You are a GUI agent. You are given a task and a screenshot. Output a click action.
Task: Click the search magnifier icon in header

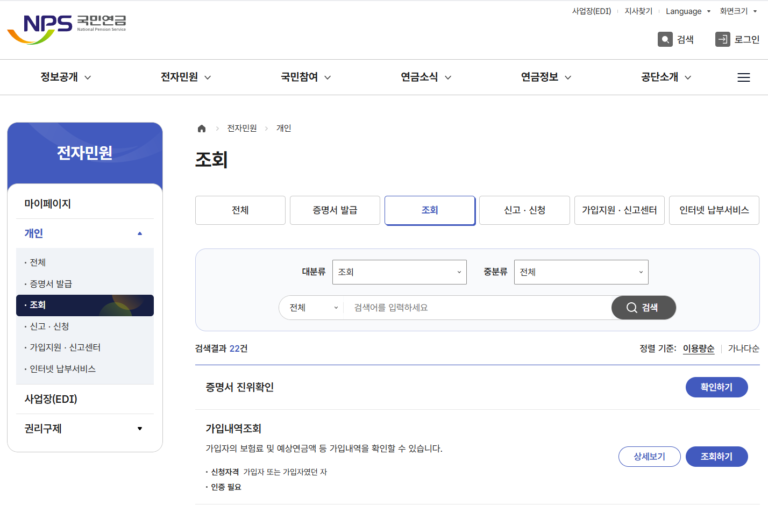[x=665, y=39]
